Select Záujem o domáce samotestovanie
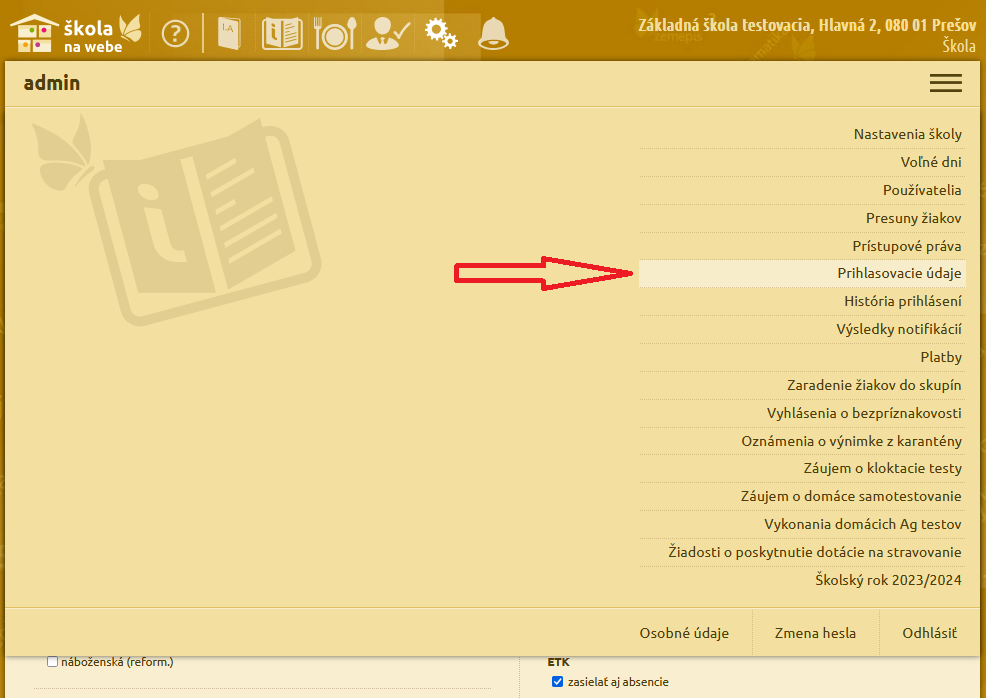Image resolution: width=986 pixels, height=698 pixels. click(802, 496)
